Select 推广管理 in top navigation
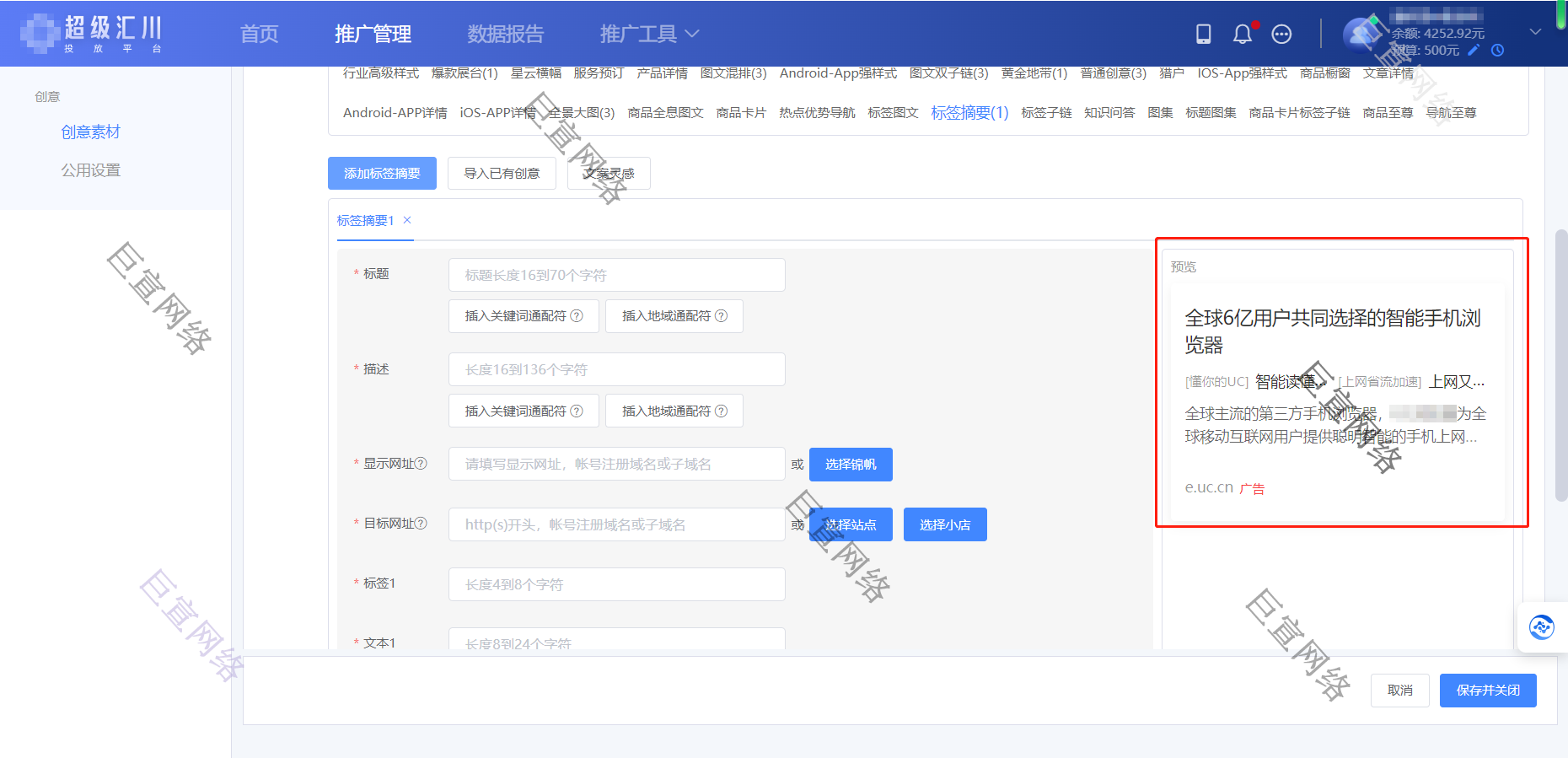Viewport: 1568px width, 758px height. coord(373,34)
